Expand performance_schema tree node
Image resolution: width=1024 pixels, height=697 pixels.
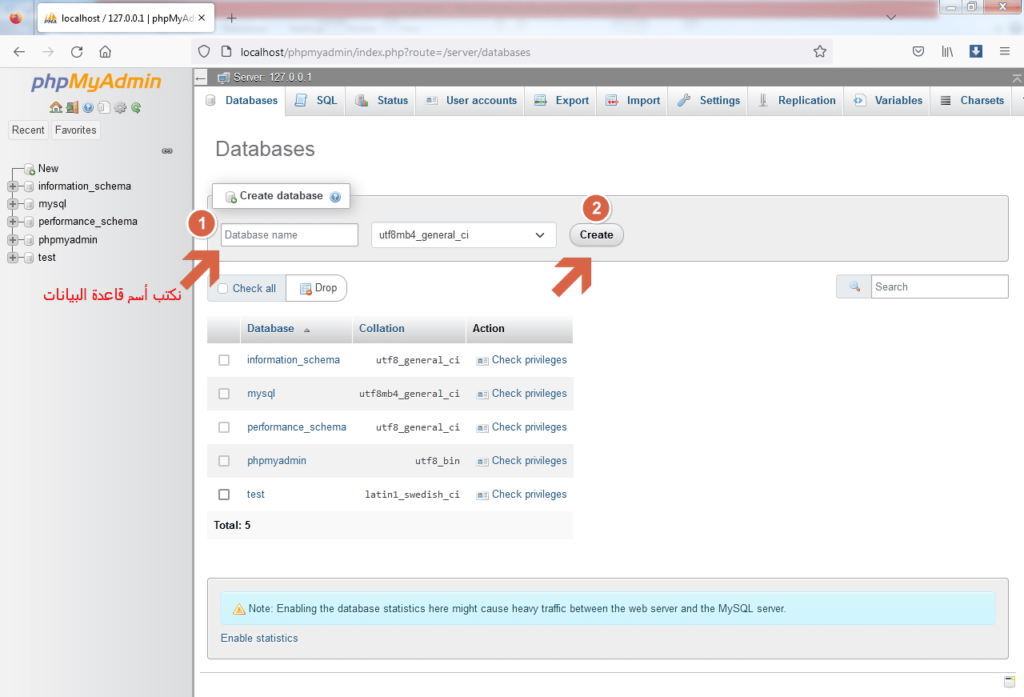(x=12, y=221)
